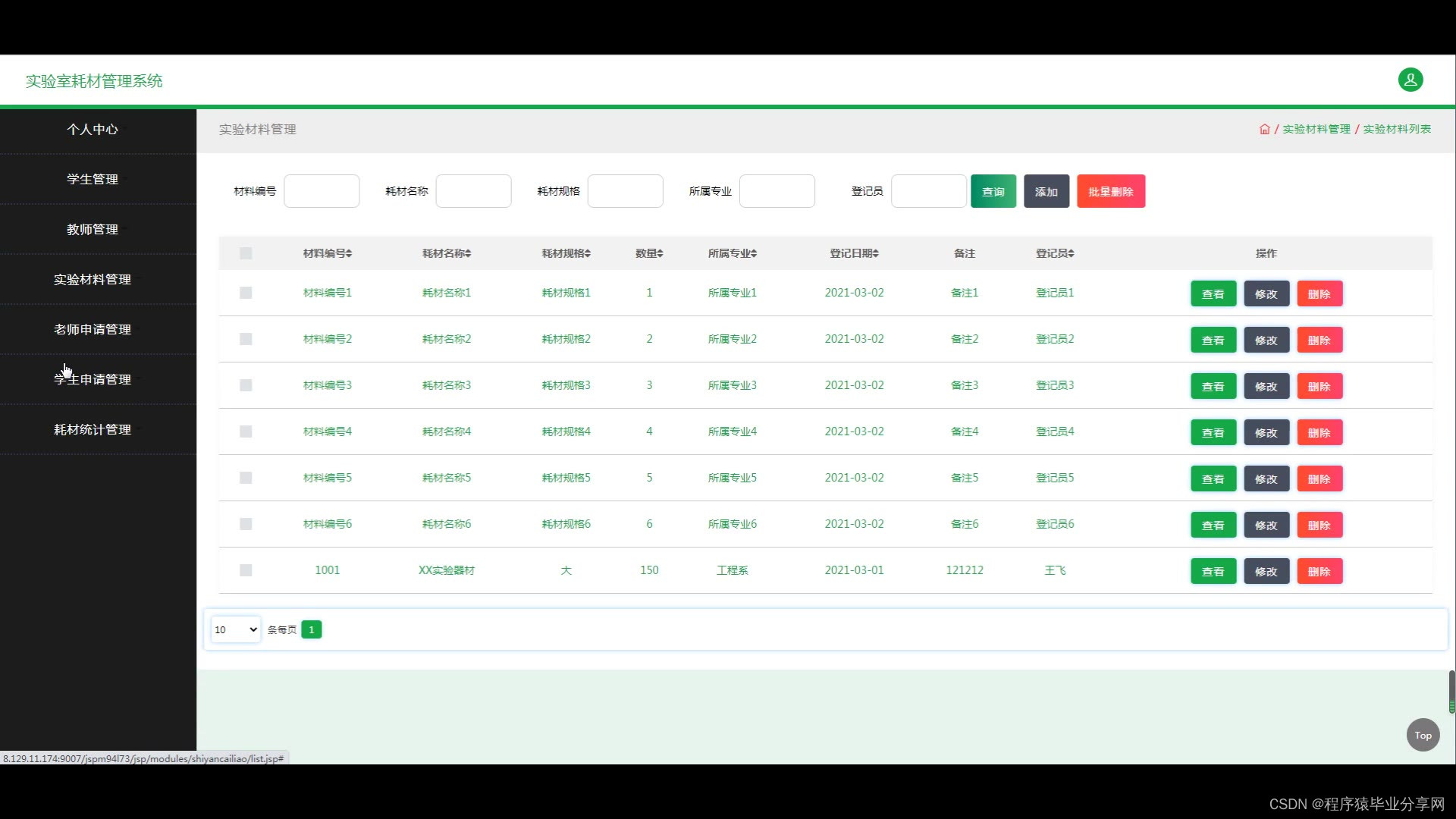Screen dimensions: 1456x819
Task: Click the 材料编号 search input field
Action: click(322, 191)
